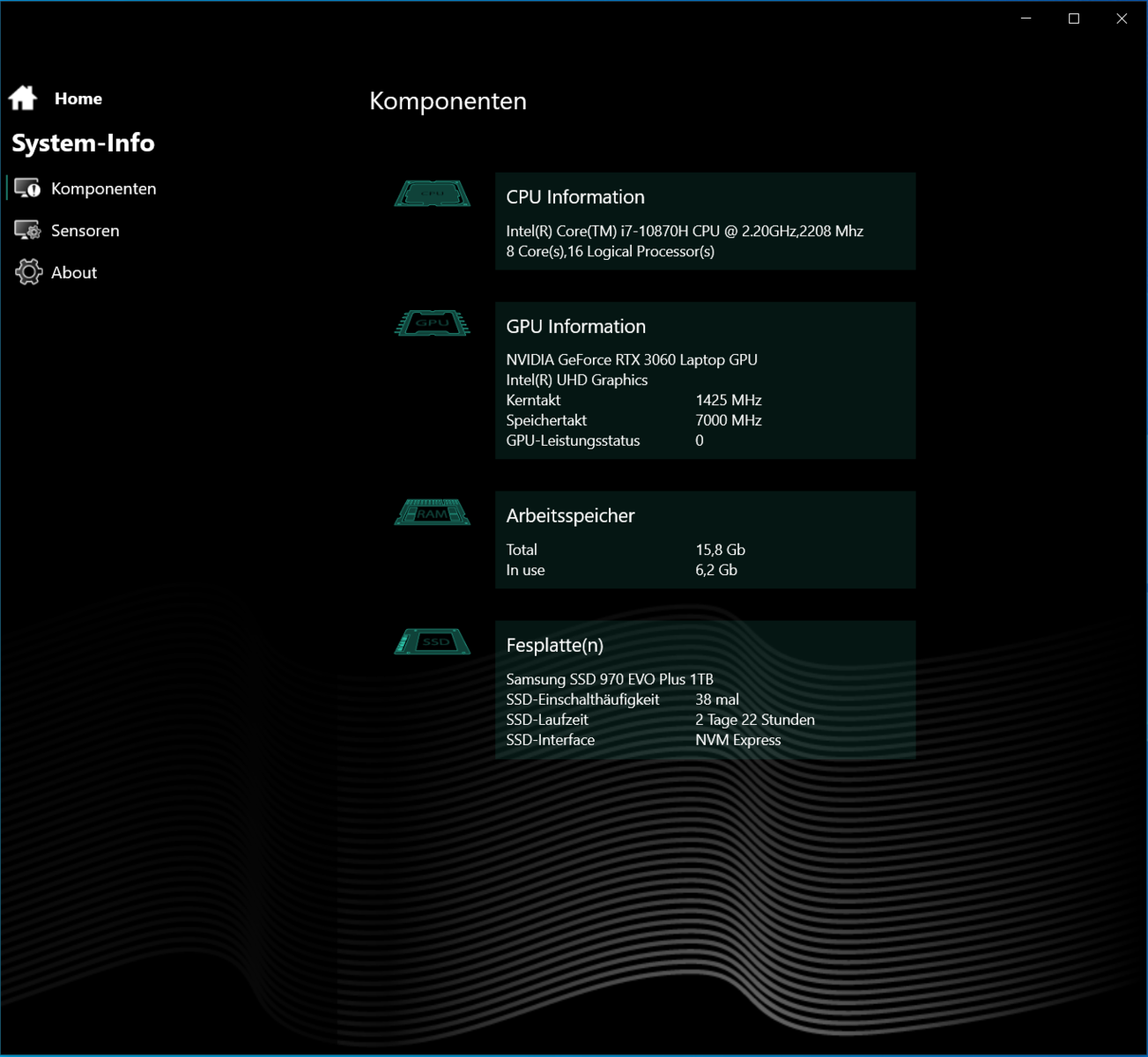1148x1057 pixels.
Task: Minimize the System-Info window
Action: click(1026, 18)
